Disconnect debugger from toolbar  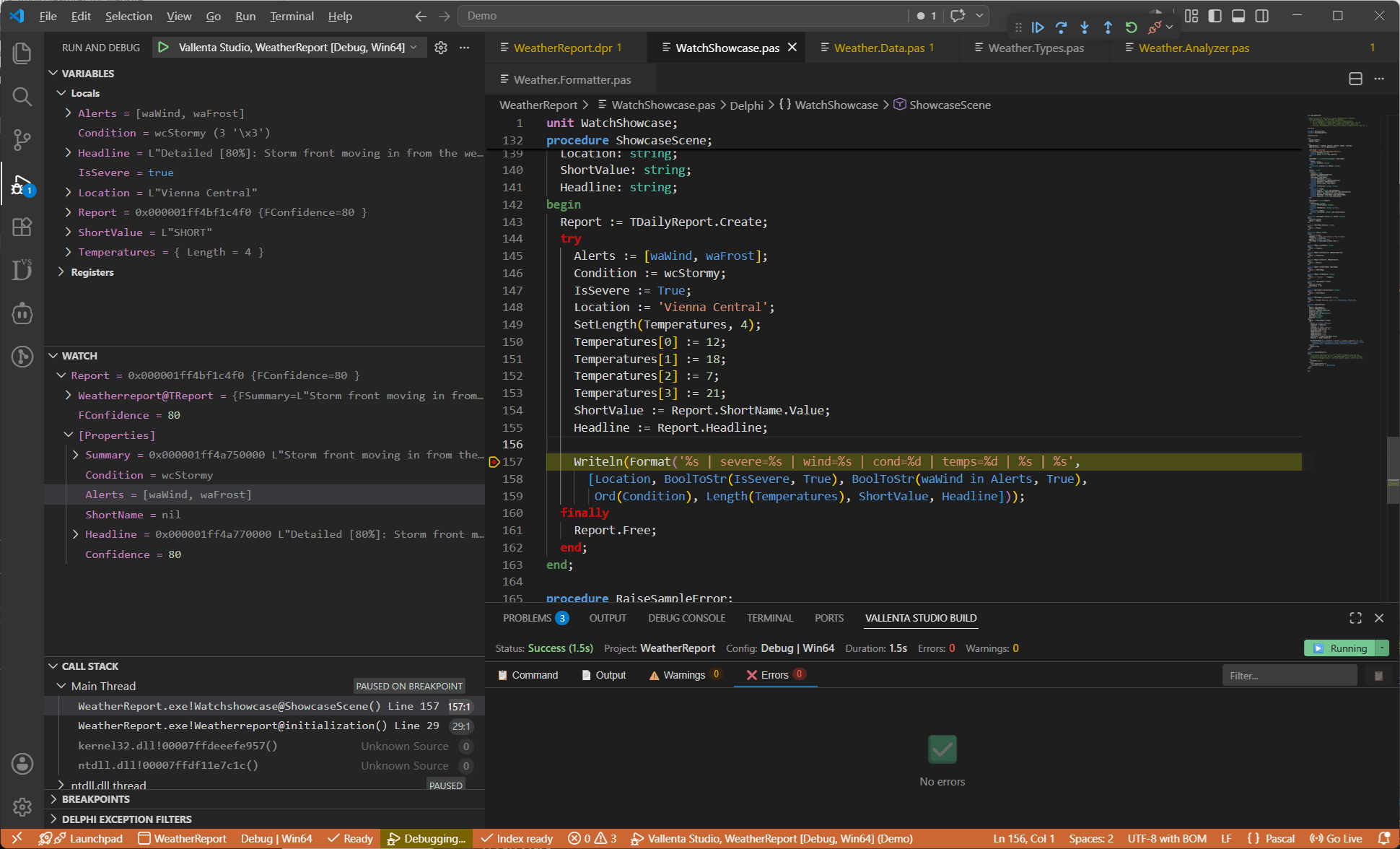[x=1155, y=27]
